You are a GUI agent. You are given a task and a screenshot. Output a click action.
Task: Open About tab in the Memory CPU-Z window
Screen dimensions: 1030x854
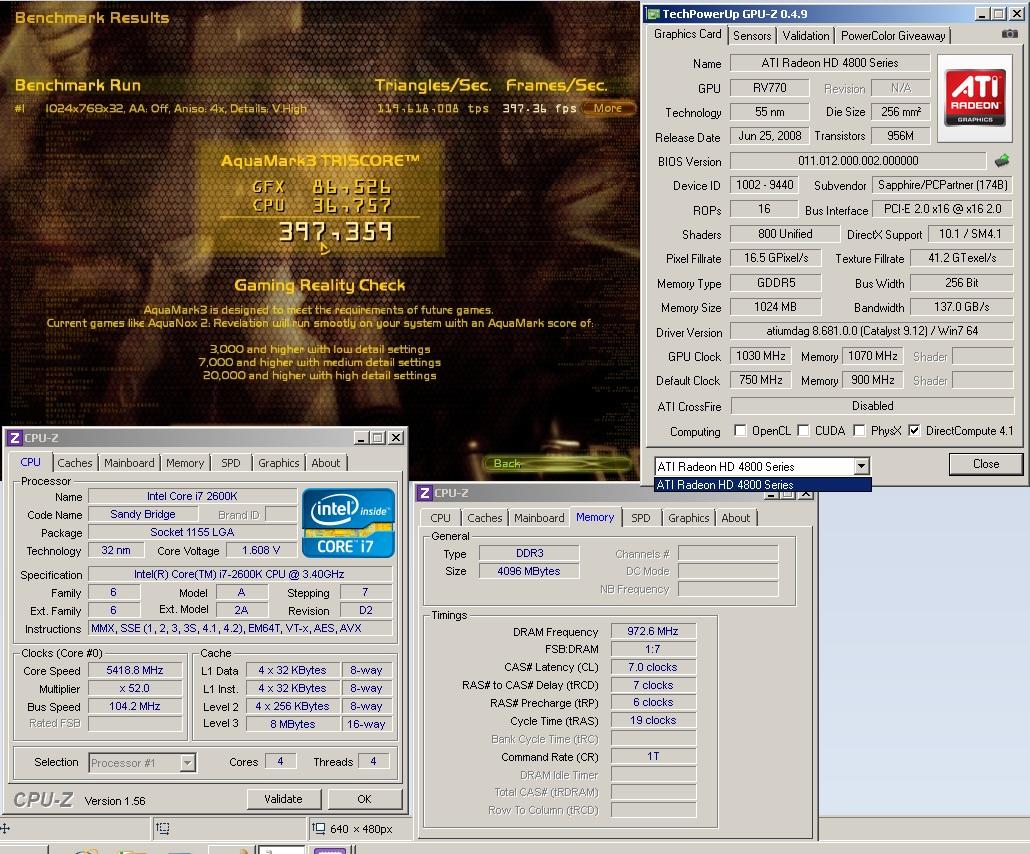pyautogui.click(x=735, y=518)
